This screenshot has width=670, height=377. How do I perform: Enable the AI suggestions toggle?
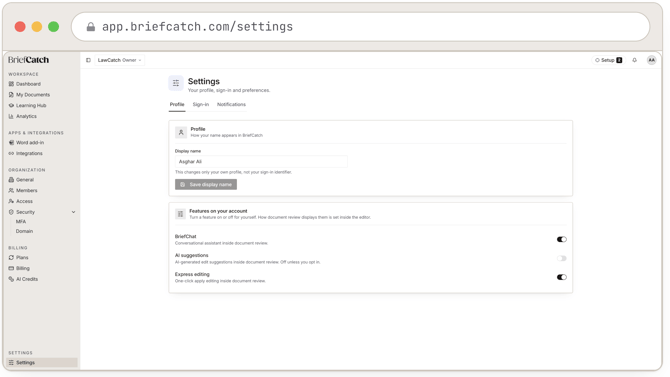click(x=561, y=258)
